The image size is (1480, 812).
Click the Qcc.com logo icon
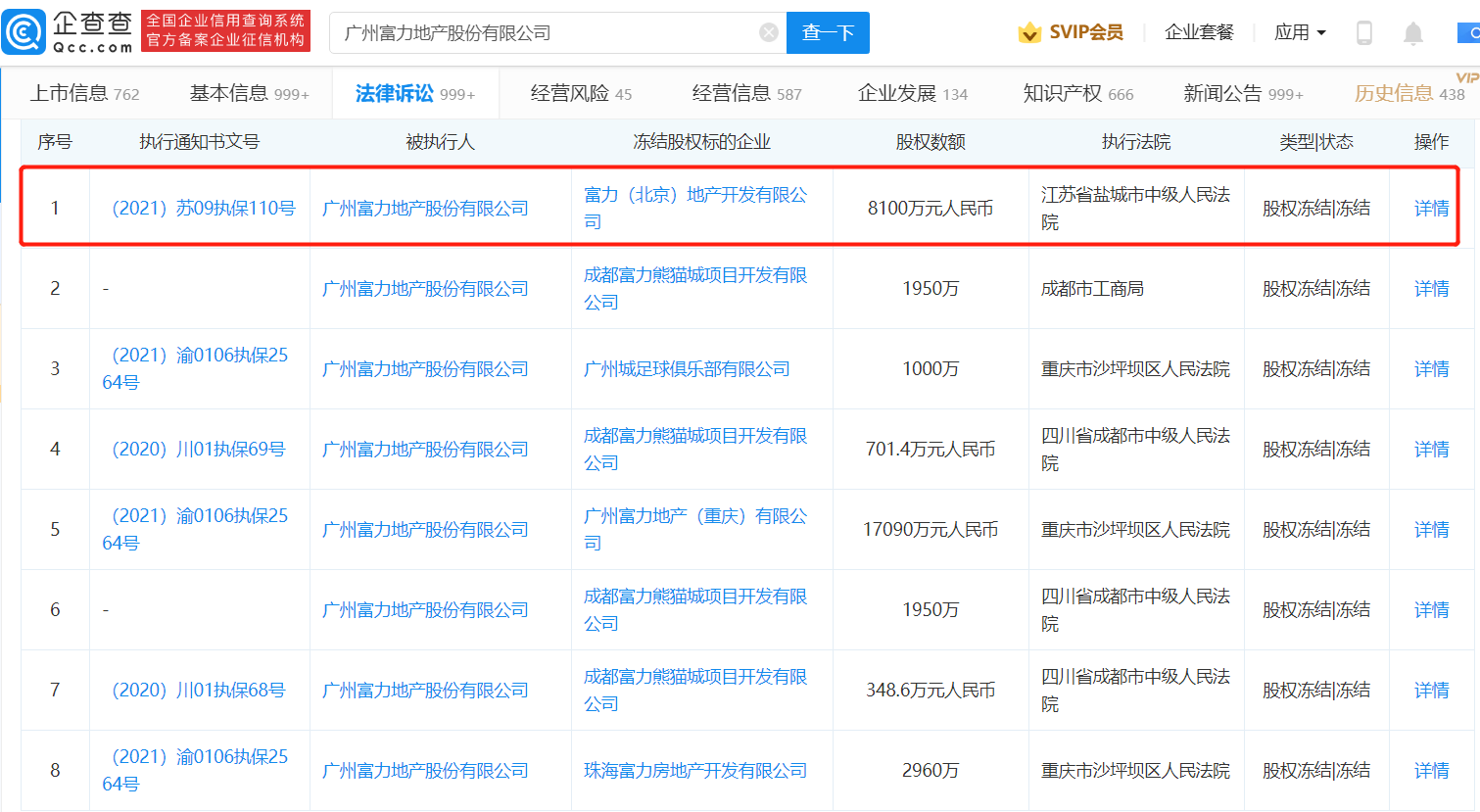click(24, 31)
